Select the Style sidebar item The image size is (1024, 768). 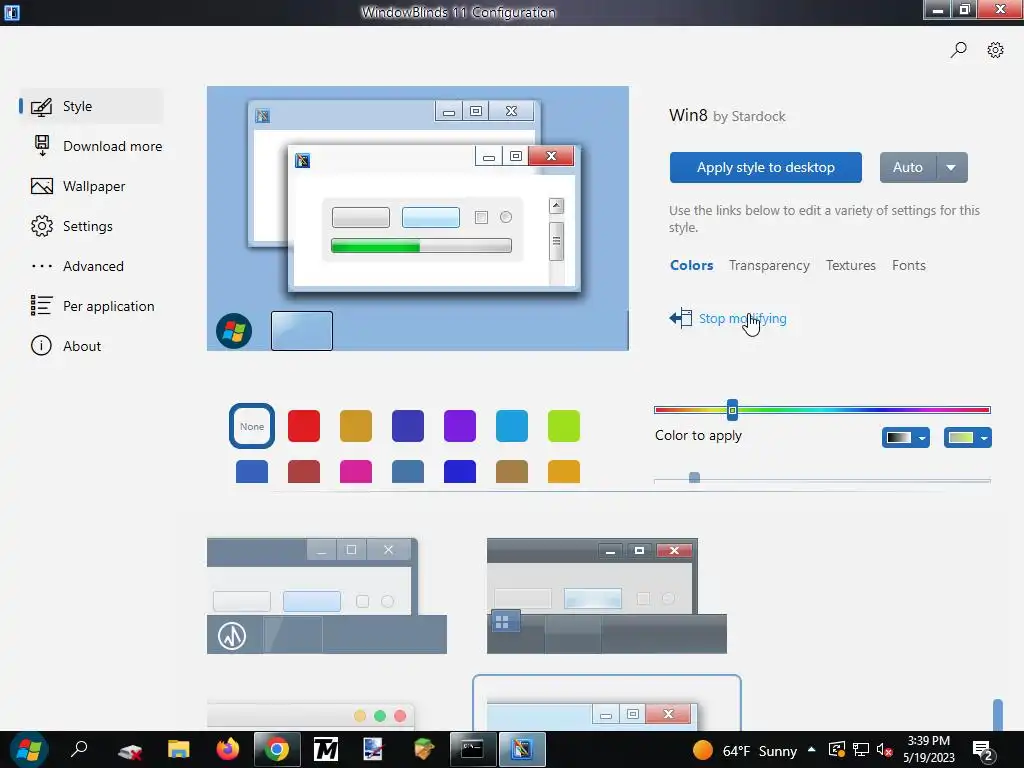[x=91, y=106]
